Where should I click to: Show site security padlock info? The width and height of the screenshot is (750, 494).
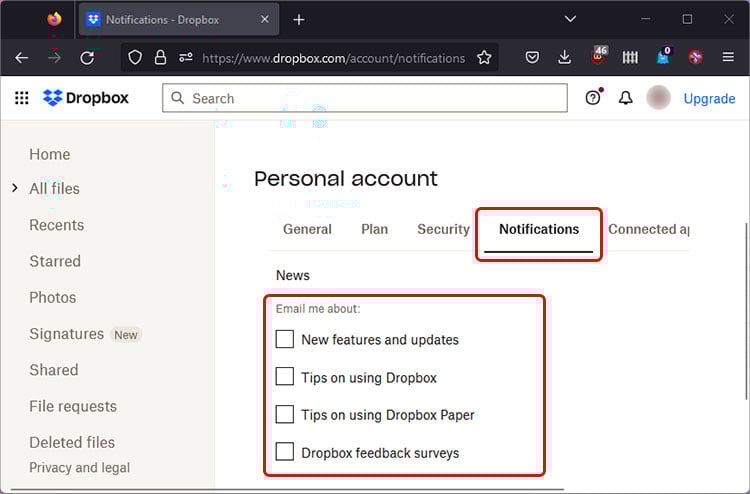click(160, 58)
